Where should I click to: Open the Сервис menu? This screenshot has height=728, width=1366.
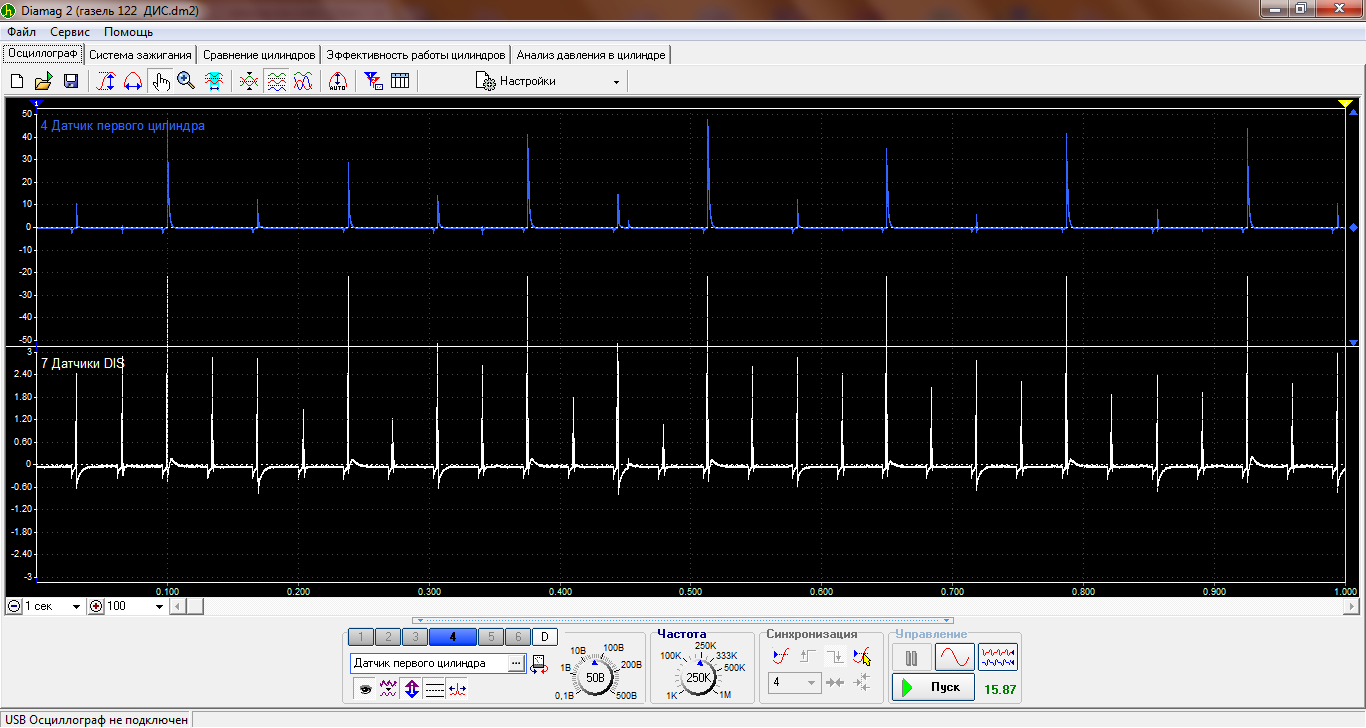click(x=70, y=32)
